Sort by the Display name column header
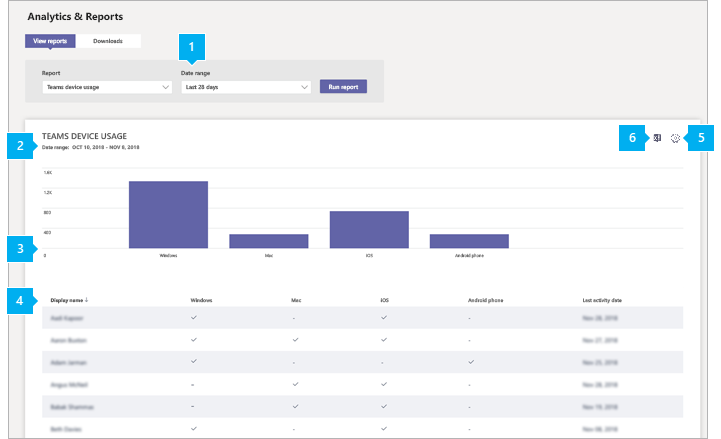 [67, 300]
